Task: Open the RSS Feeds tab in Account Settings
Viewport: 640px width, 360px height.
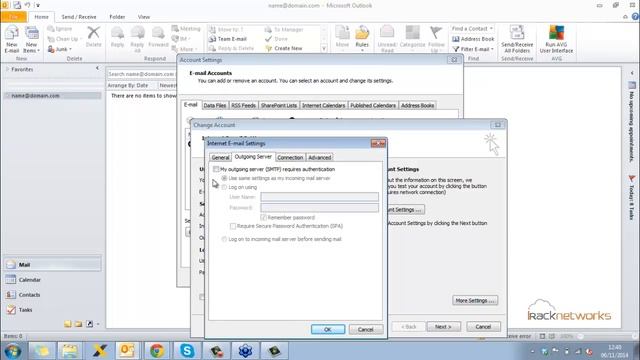Action: 243,105
